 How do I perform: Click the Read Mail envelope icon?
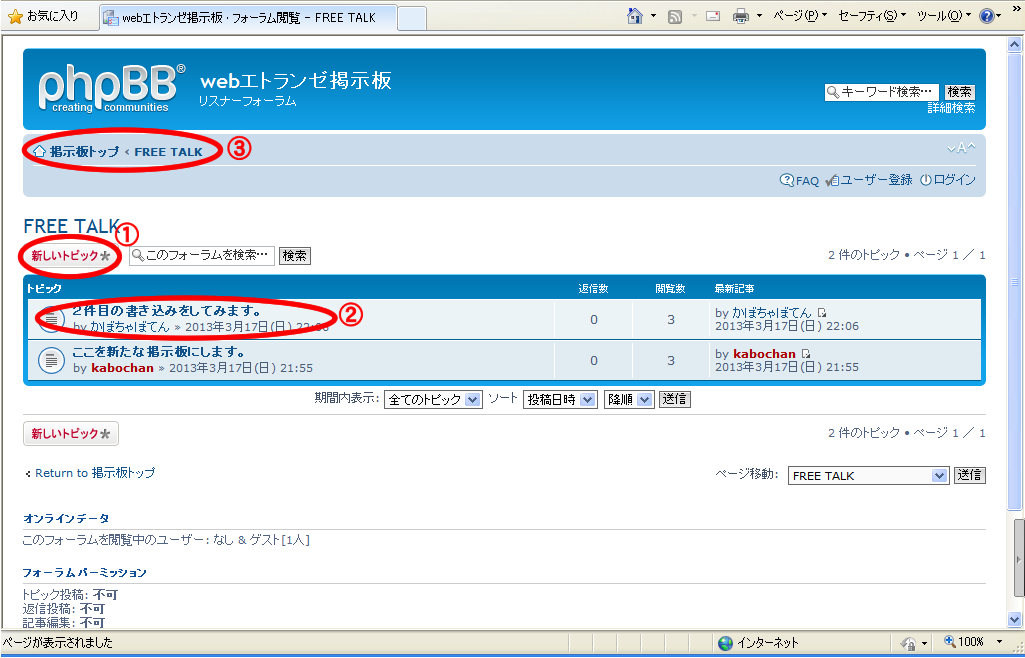(x=713, y=16)
